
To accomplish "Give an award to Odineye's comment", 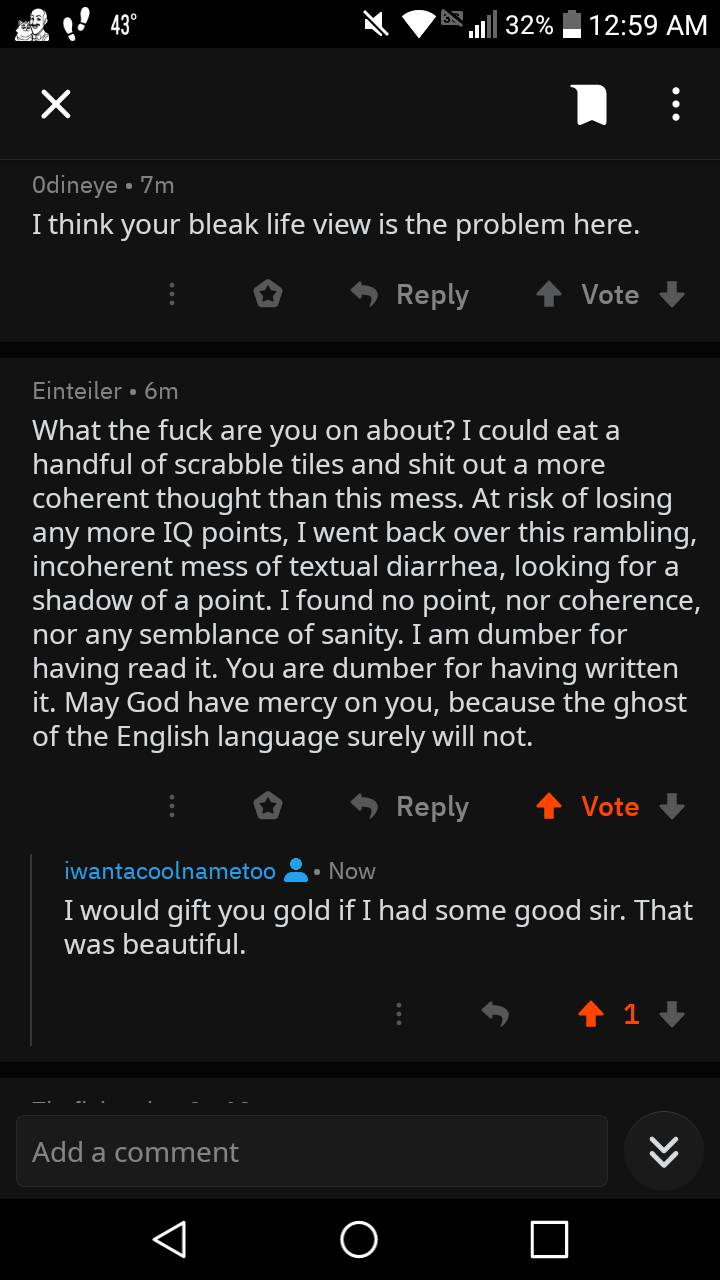I will (268, 294).
